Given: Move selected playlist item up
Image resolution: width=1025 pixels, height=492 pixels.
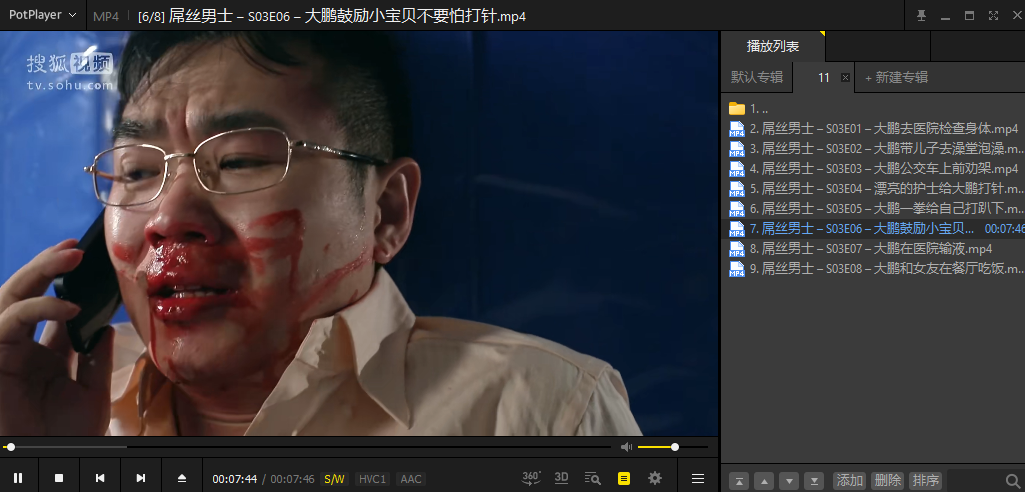Looking at the screenshot, I should (764, 481).
